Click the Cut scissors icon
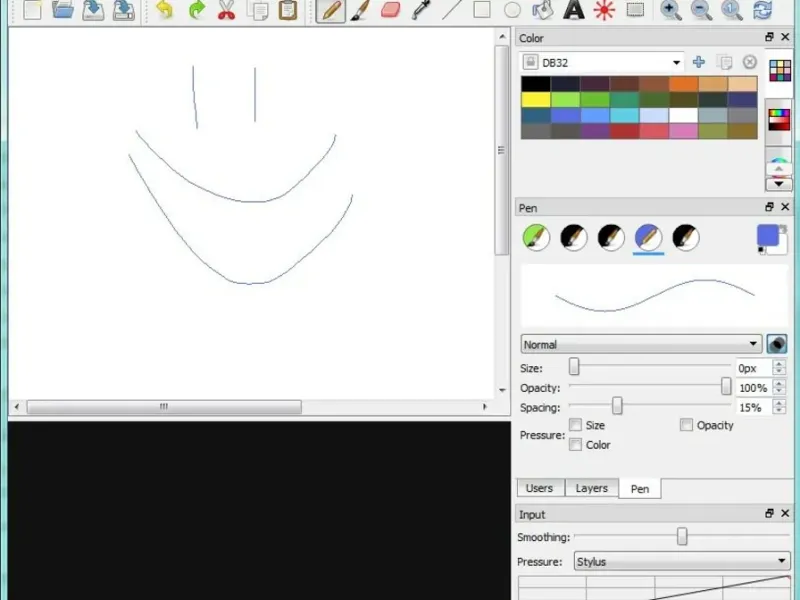This screenshot has height=600, width=800. (227, 10)
